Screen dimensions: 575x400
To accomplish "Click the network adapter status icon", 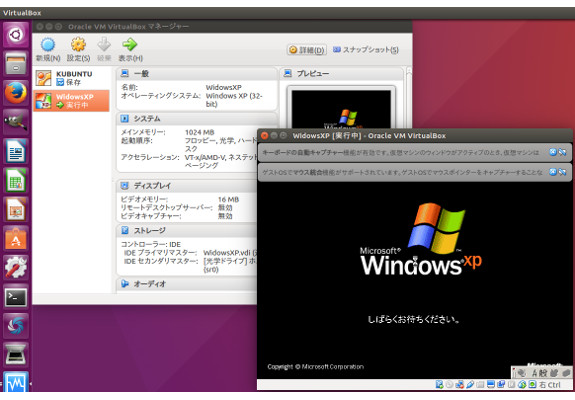I will 459,385.
